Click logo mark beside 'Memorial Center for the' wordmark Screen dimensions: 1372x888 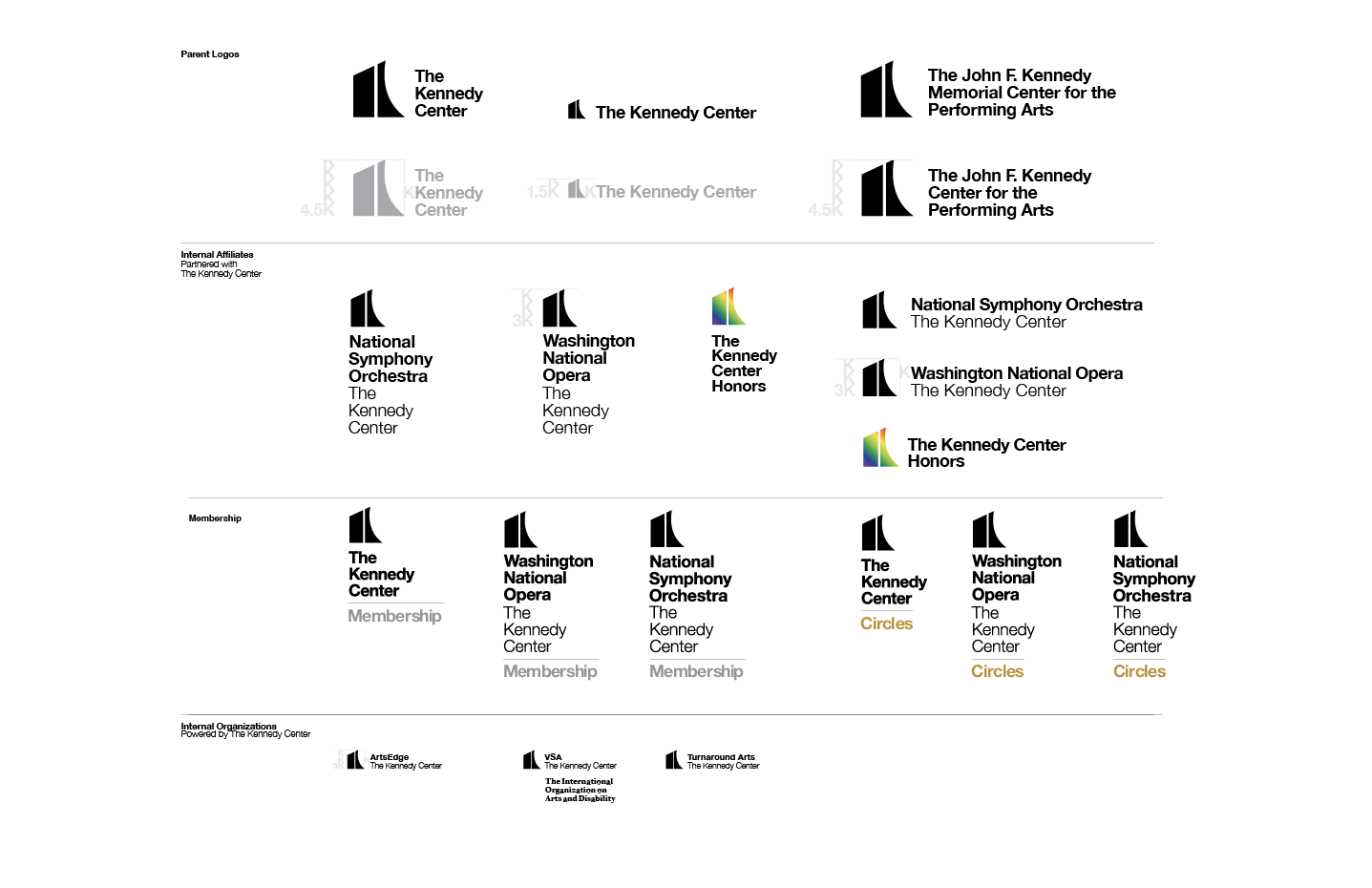coord(886,89)
